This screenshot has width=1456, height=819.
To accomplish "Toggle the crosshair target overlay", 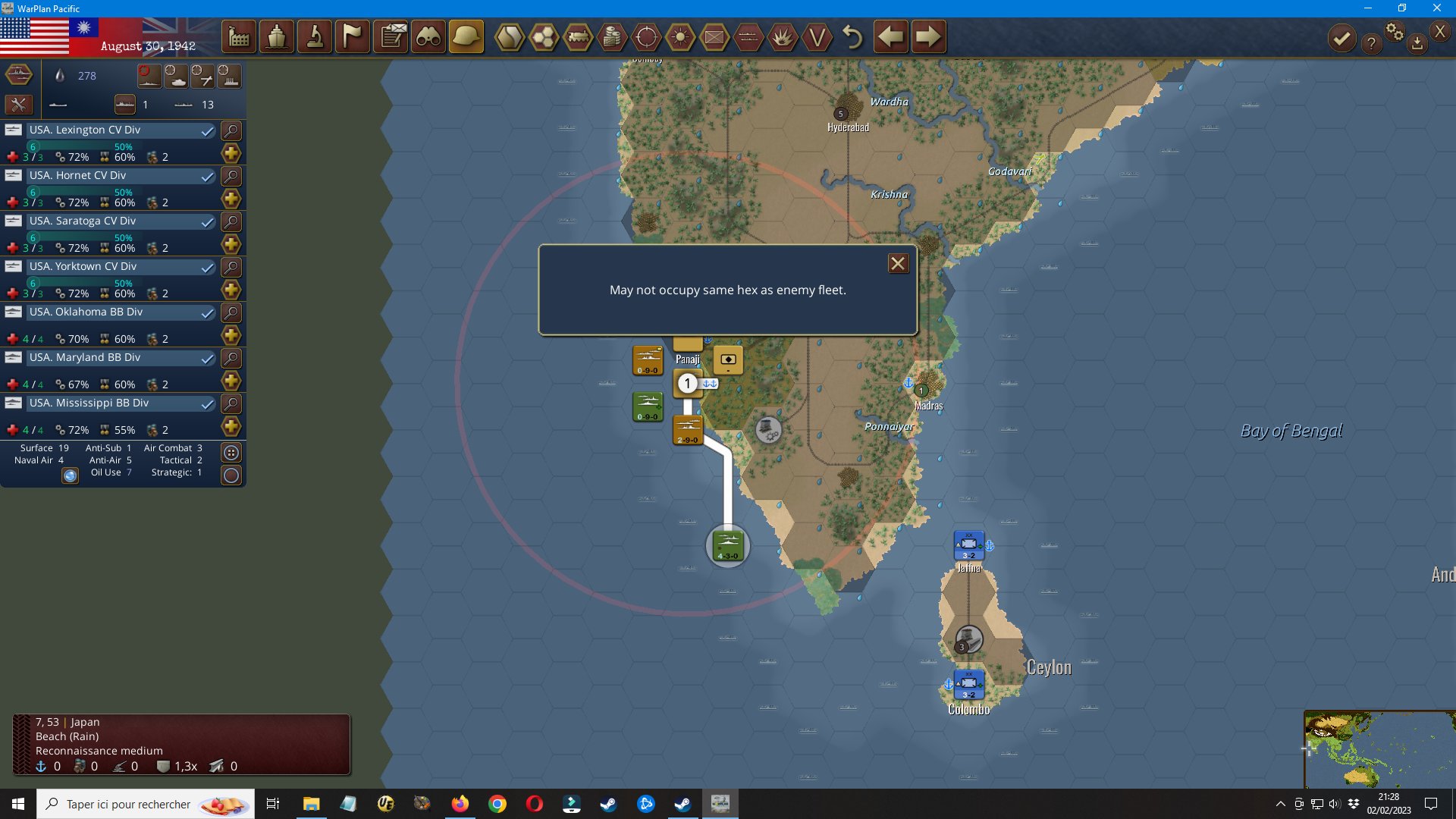I will coord(646,37).
